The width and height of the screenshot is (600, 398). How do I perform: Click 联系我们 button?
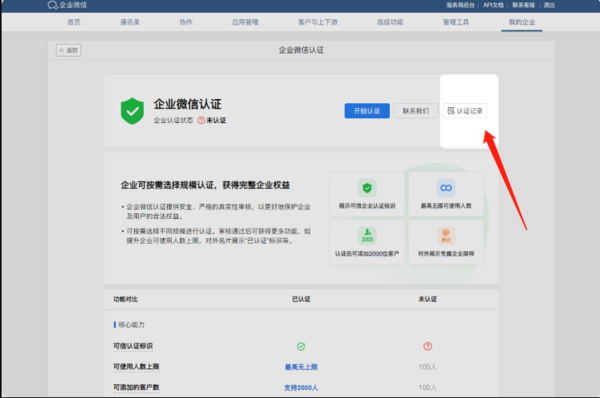point(416,111)
